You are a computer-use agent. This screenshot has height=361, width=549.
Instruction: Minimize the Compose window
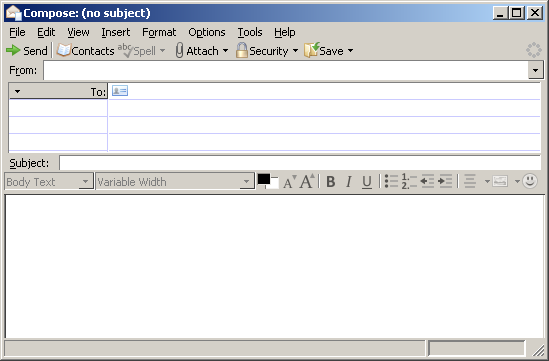[x=500, y=13]
